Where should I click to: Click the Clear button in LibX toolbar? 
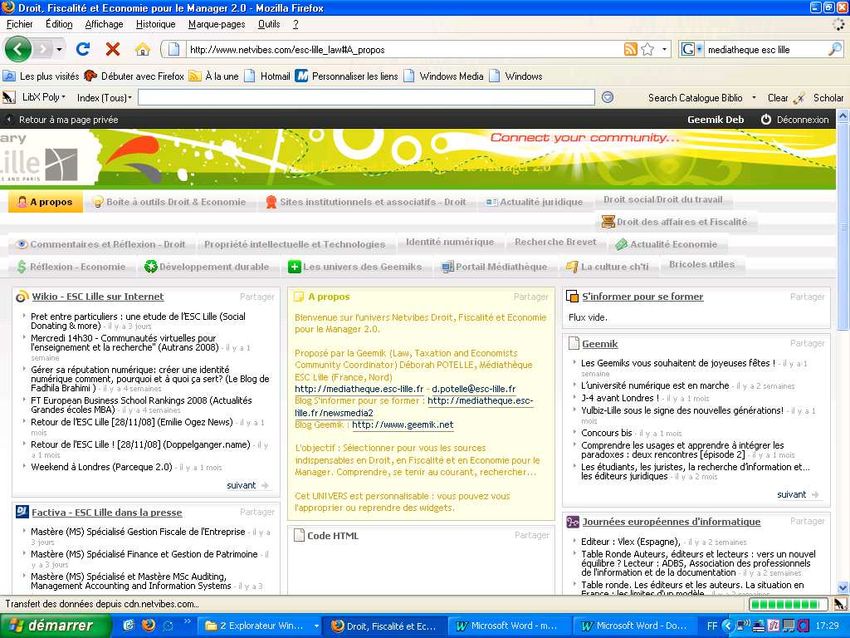click(778, 98)
